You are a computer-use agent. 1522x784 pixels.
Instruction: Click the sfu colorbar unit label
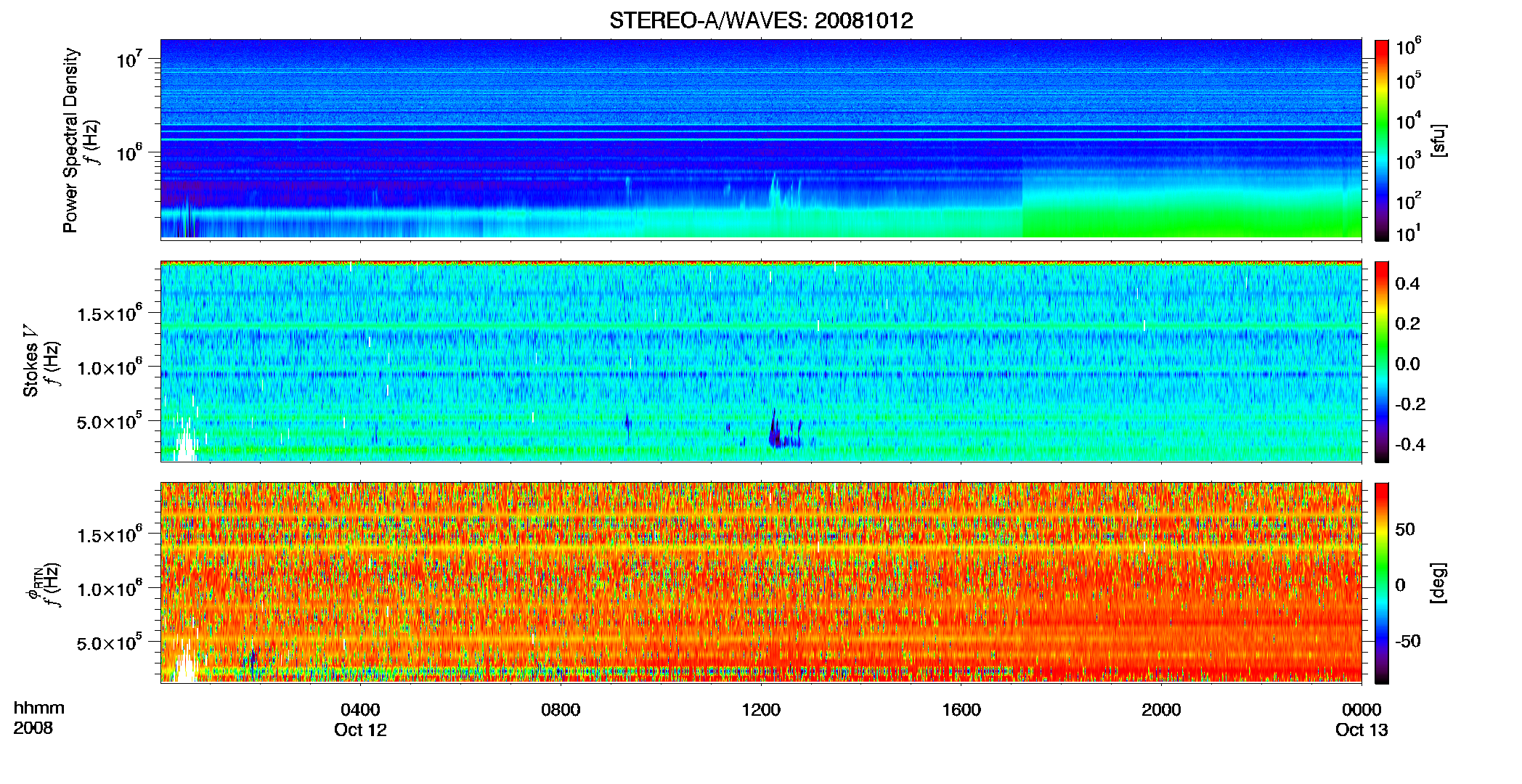tap(1438, 141)
